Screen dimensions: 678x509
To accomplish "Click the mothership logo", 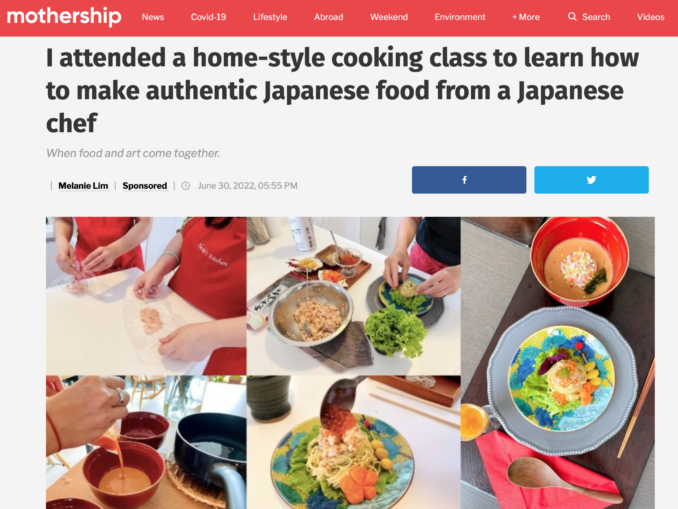I will (64, 16).
